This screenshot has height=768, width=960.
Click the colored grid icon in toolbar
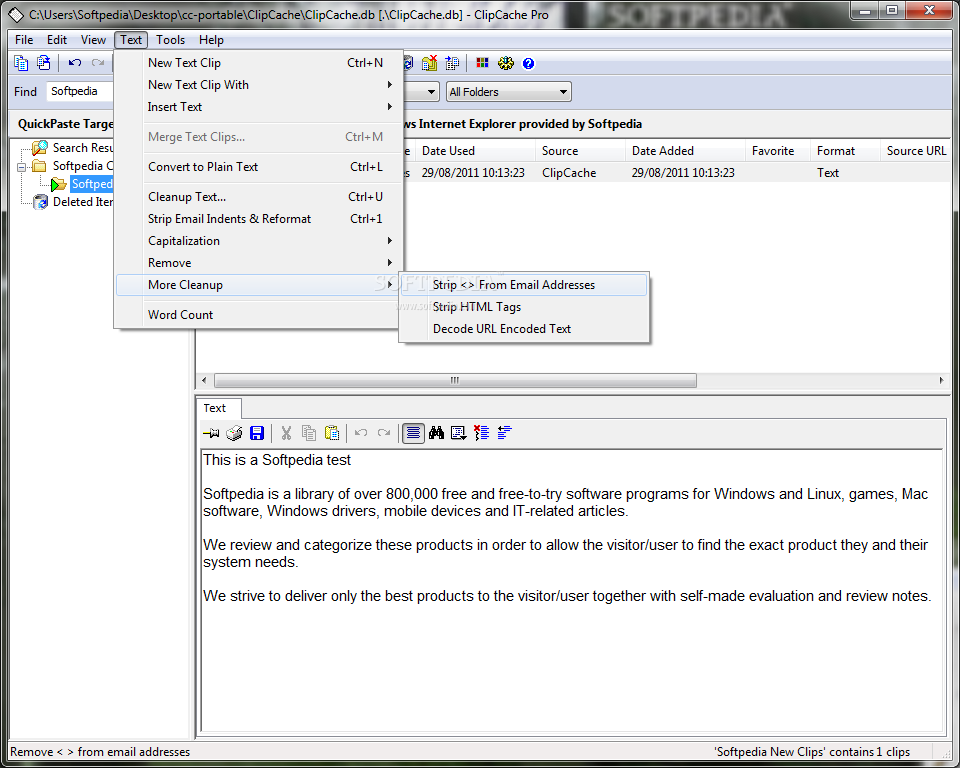482,63
